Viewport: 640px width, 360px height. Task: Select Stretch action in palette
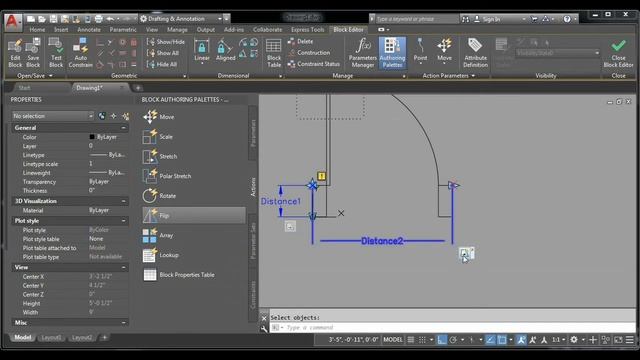coord(193,156)
